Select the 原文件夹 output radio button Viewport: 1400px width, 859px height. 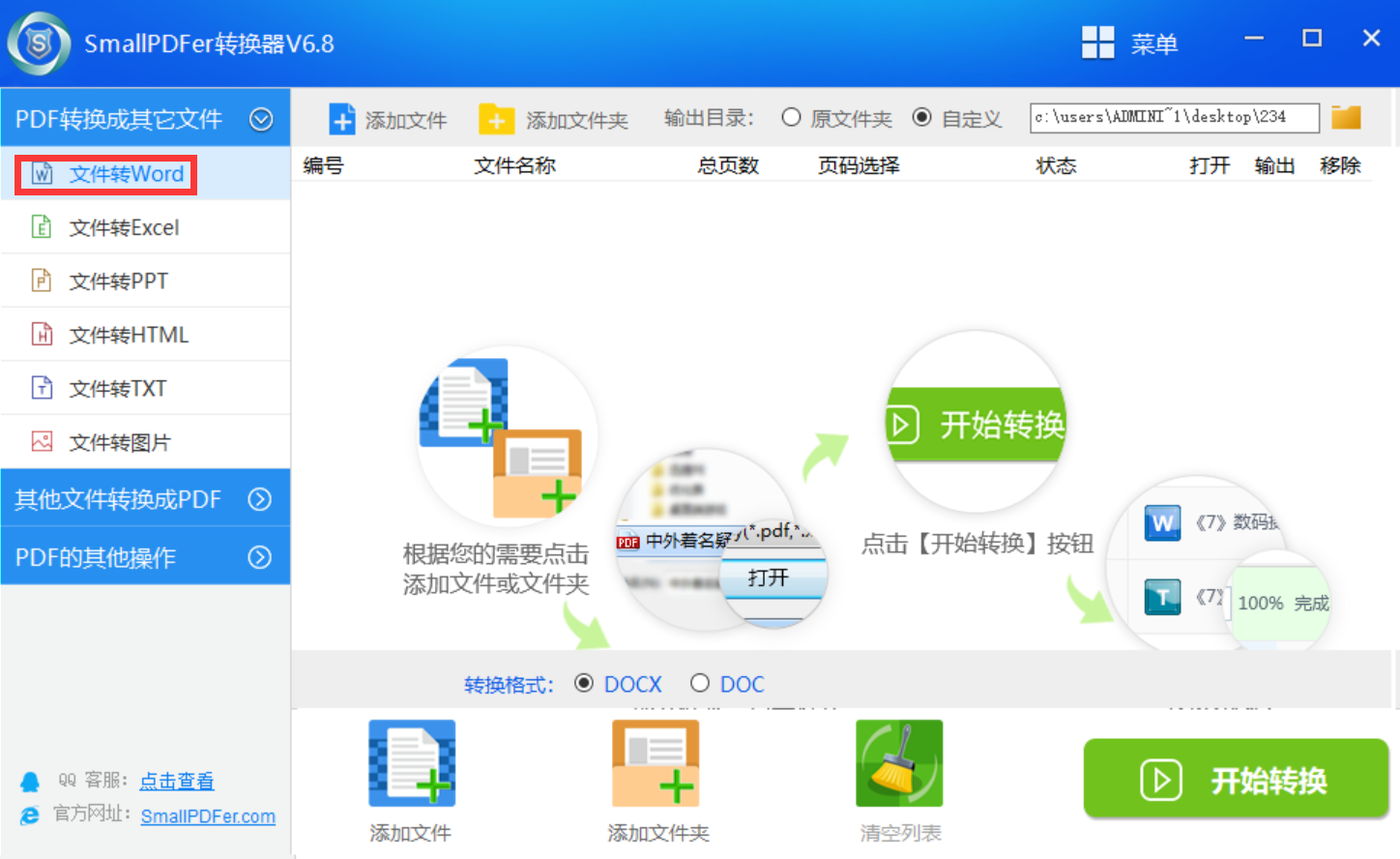(x=791, y=117)
